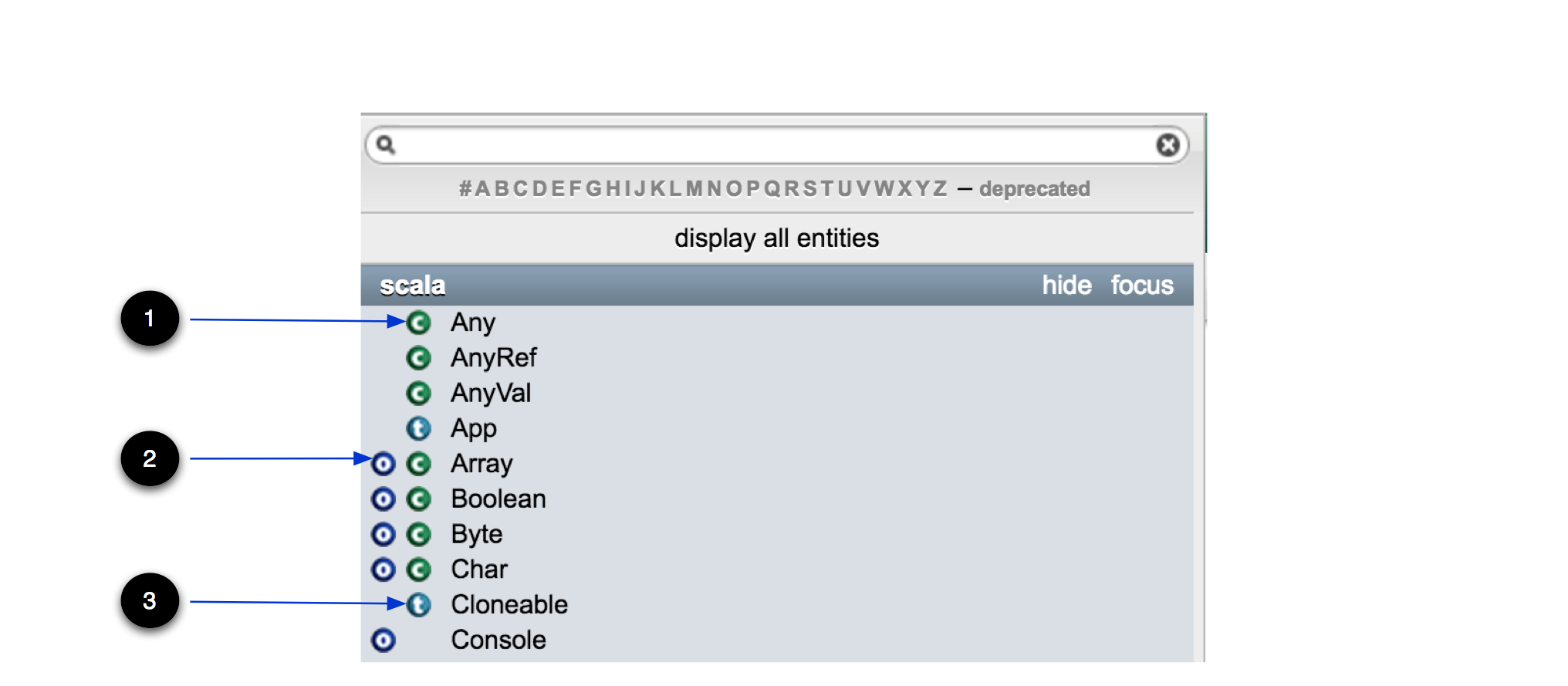Open the Cloneable trait entry
The height and width of the screenshot is (686, 1568).
509,605
